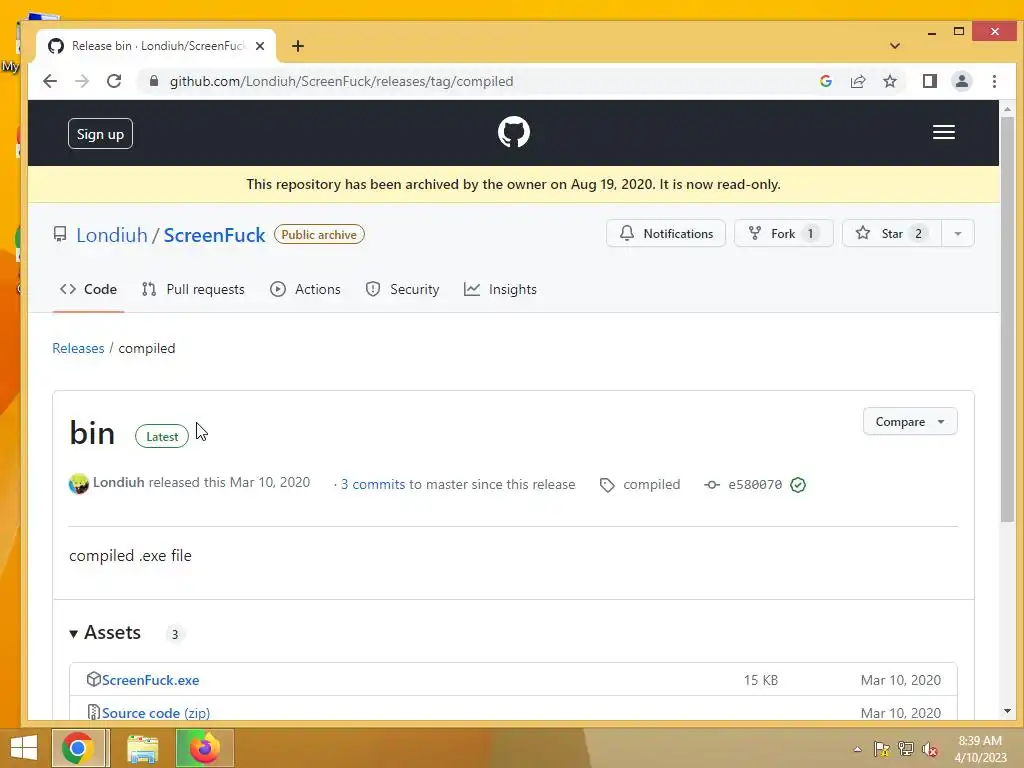Open the hamburger menu in GitHub header

[x=944, y=133]
